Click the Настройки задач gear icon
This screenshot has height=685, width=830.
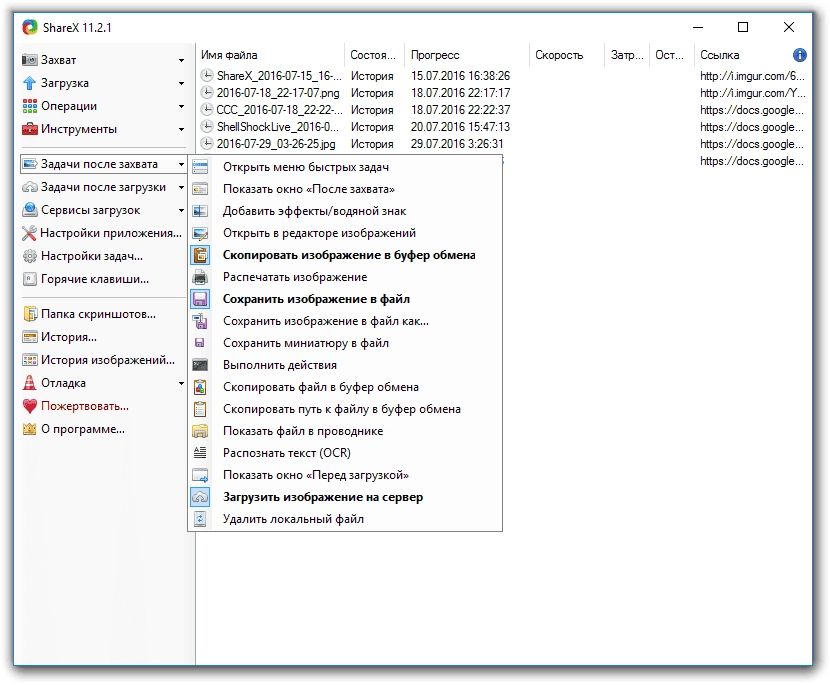pyautogui.click(x=30, y=256)
